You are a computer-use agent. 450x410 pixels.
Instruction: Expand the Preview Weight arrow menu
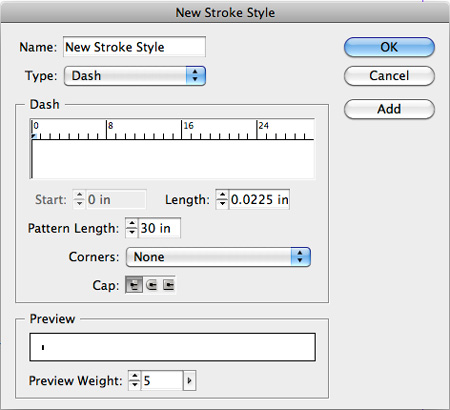[x=190, y=380]
